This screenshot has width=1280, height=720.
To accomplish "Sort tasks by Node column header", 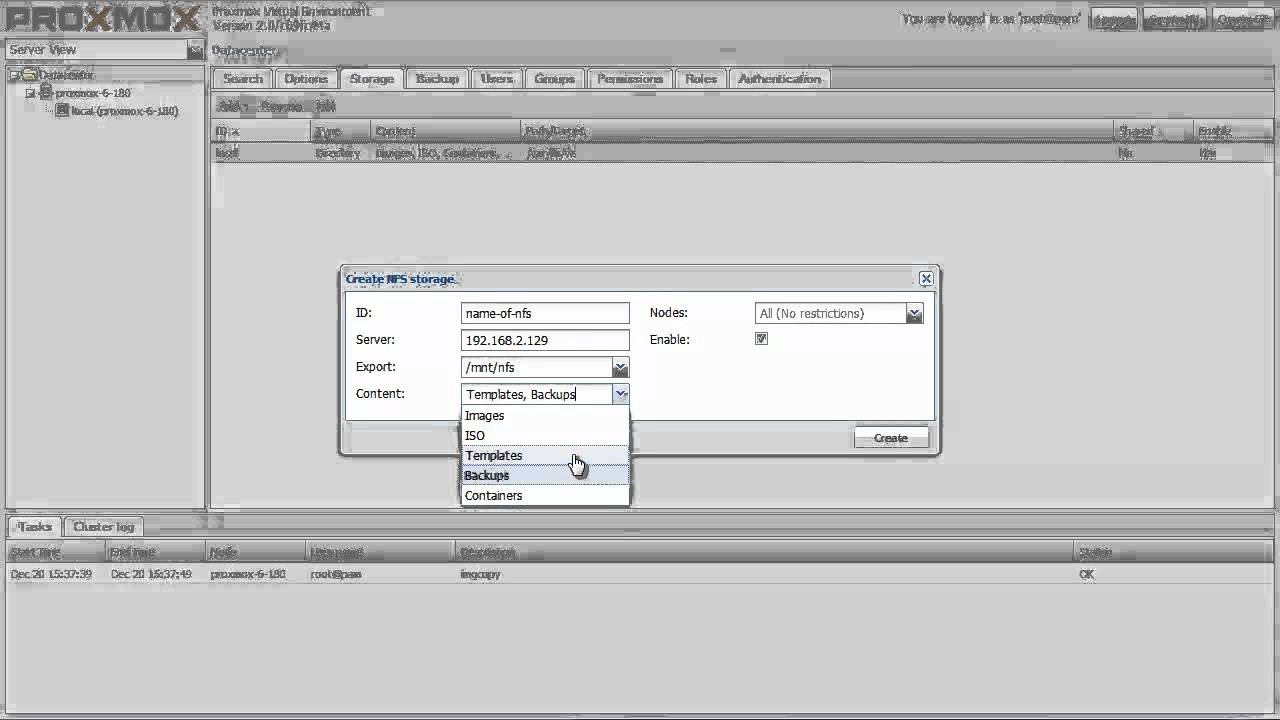I will 255,552.
